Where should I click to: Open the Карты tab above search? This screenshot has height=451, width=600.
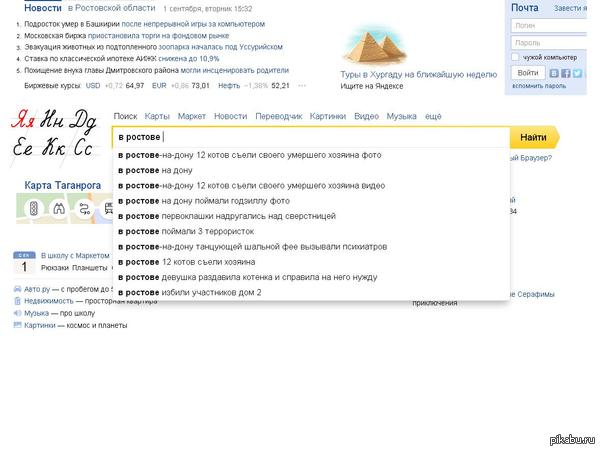click(x=157, y=117)
